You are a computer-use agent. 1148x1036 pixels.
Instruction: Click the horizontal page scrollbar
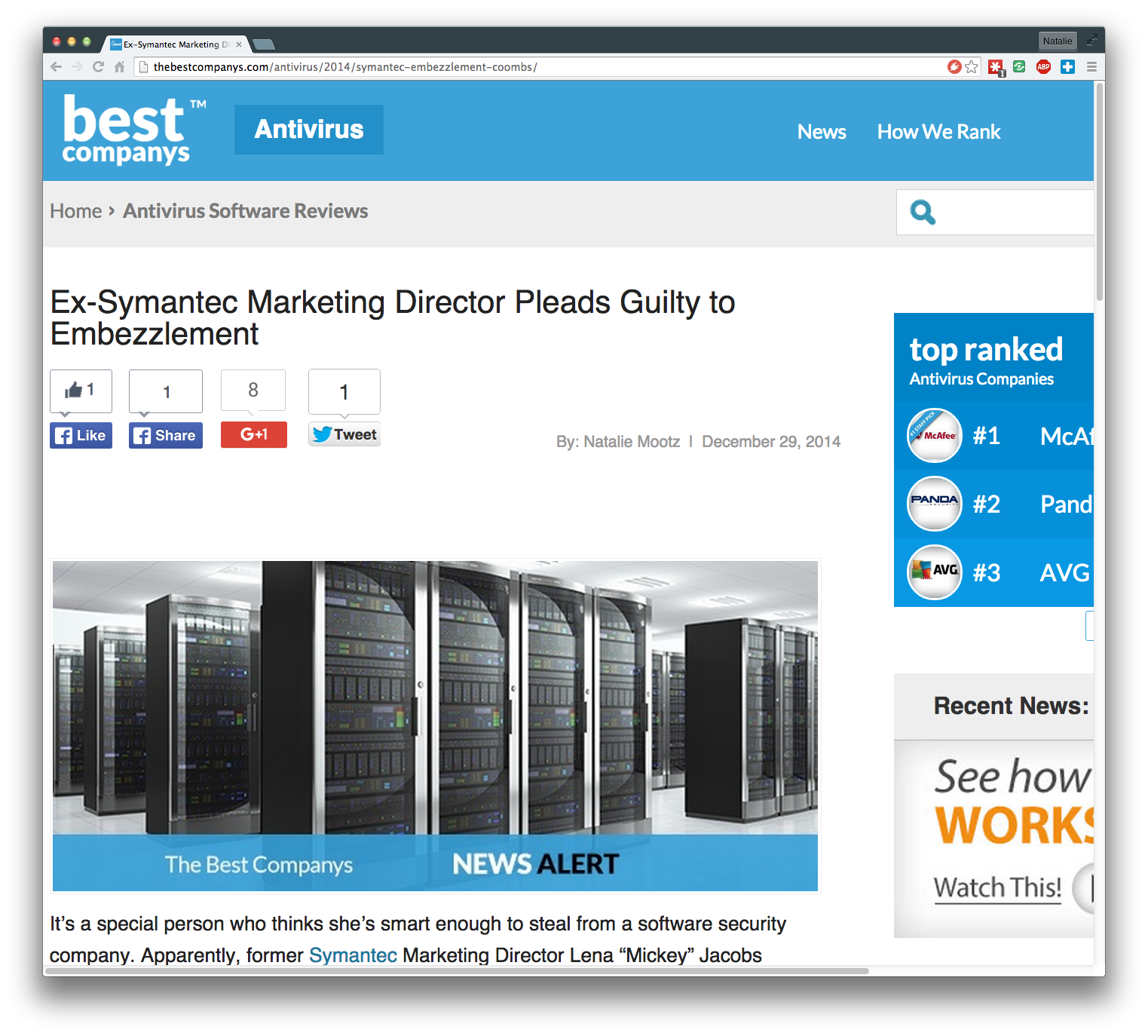point(456,971)
